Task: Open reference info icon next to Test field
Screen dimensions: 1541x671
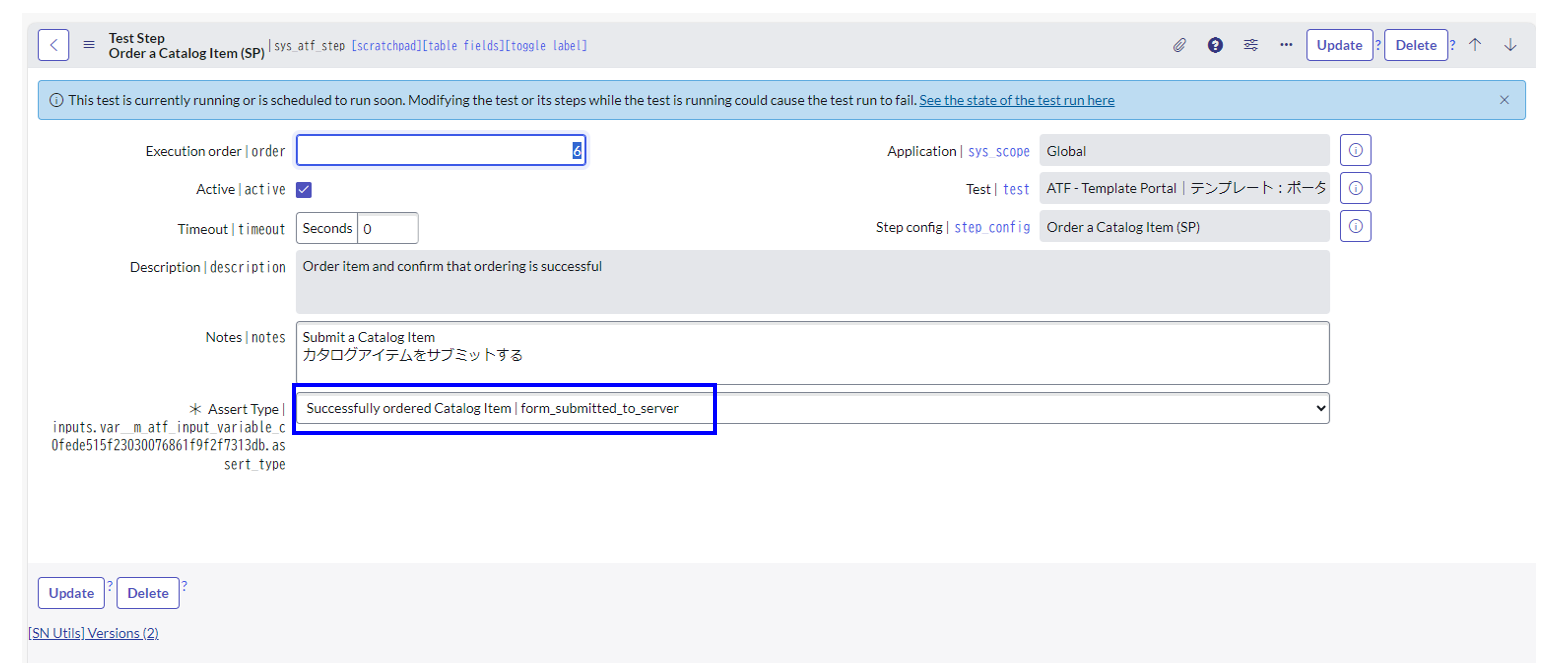Action: point(1358,188)
